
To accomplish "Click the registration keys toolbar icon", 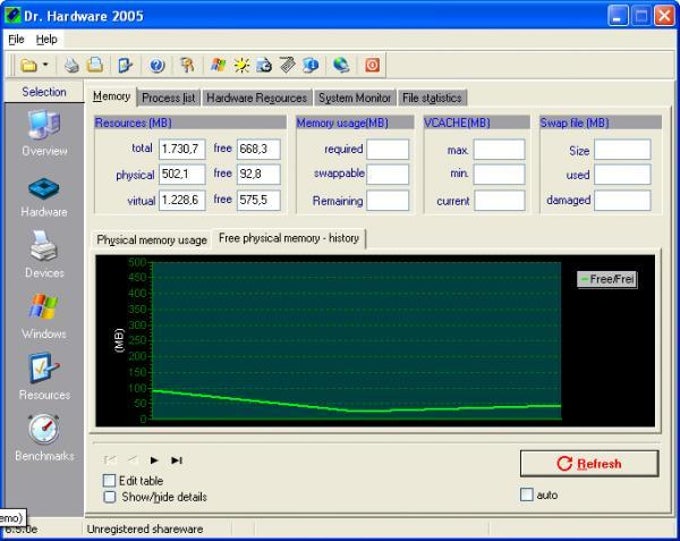I will click(187, 66).
